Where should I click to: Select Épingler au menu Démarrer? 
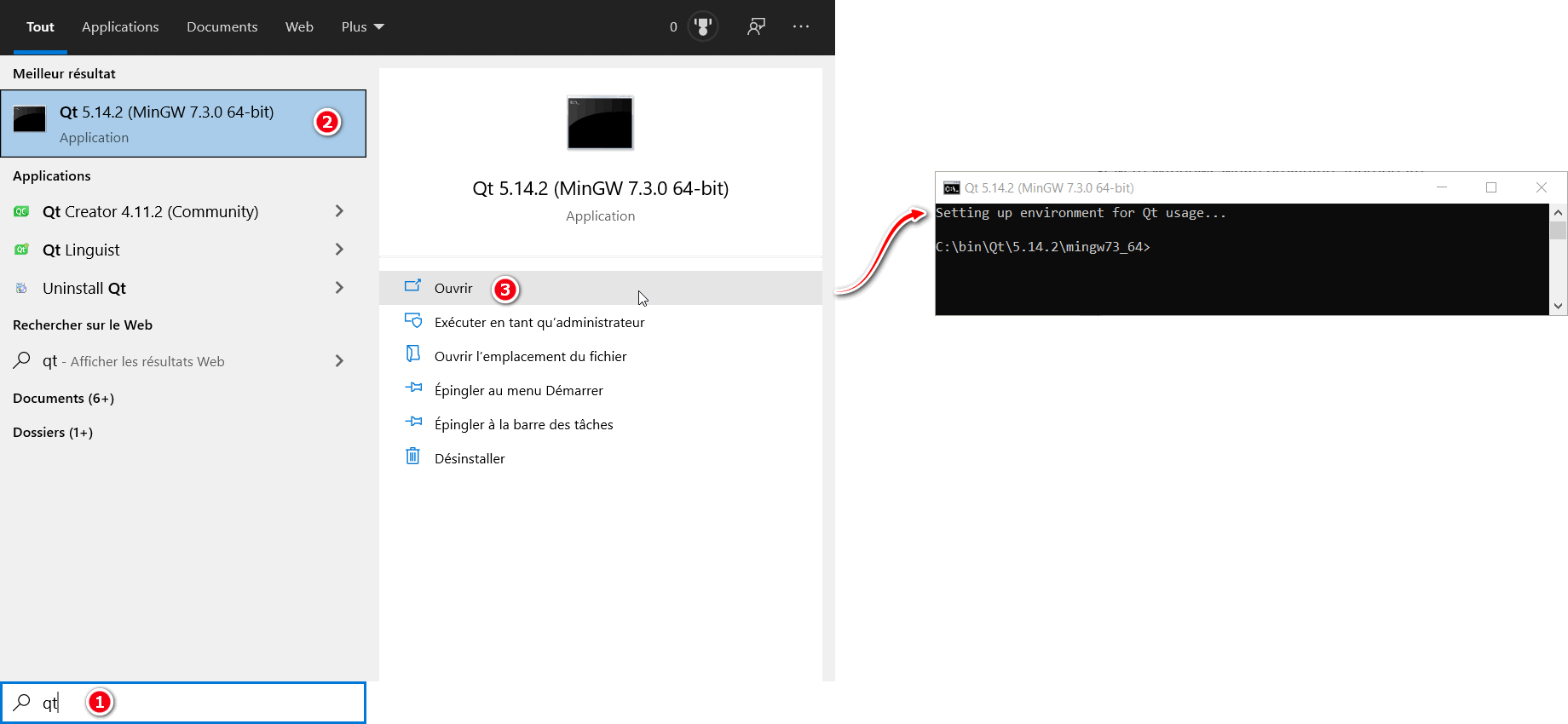pyautogui.click(x=601, y=390)
